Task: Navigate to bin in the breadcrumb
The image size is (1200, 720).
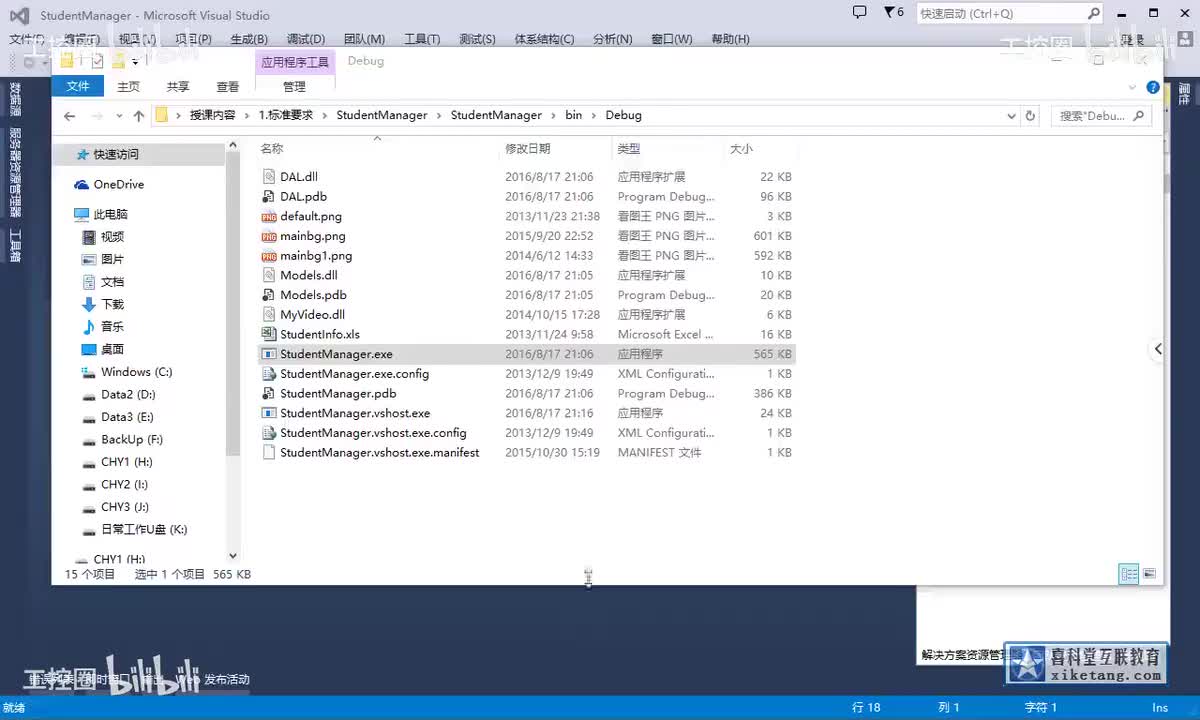Action: (x=573, y=115)
